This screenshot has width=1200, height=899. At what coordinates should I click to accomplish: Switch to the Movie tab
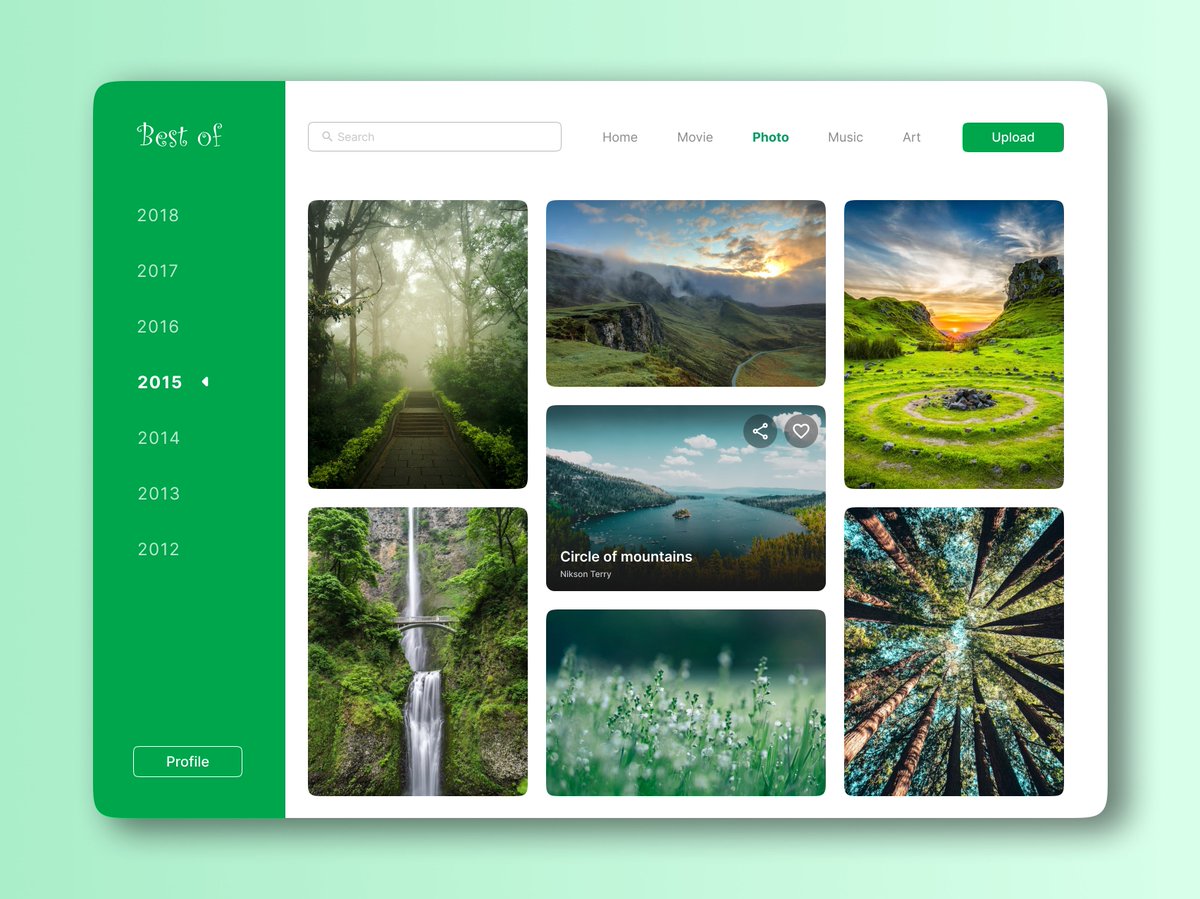[695, 137]
